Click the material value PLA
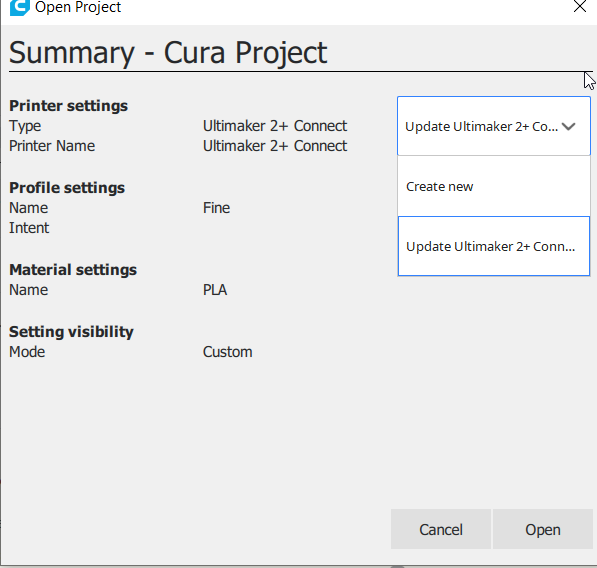The height and width of the screenshot is (568, 597). click(x=215, y=290)
